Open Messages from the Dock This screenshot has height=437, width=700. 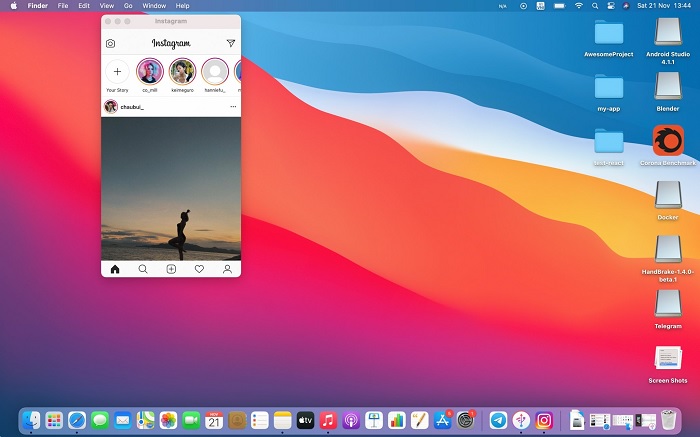click(x=100, y=420)
